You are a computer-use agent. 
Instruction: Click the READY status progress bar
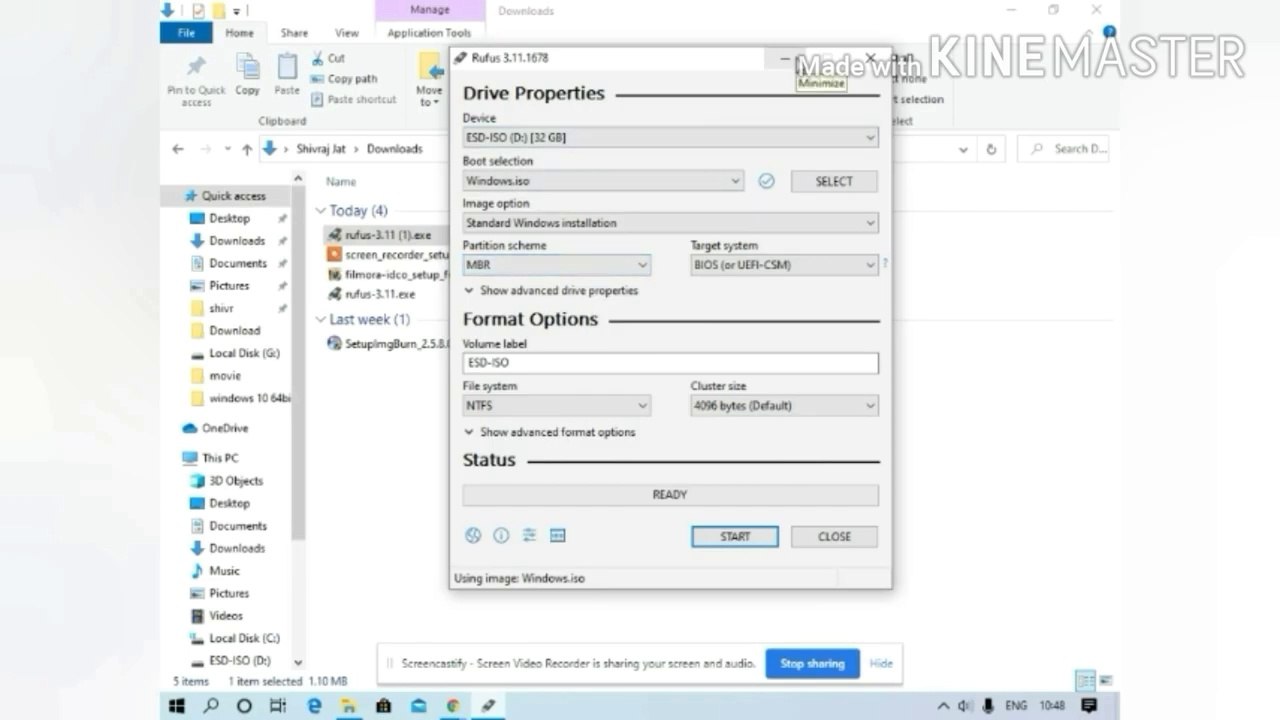670,495
